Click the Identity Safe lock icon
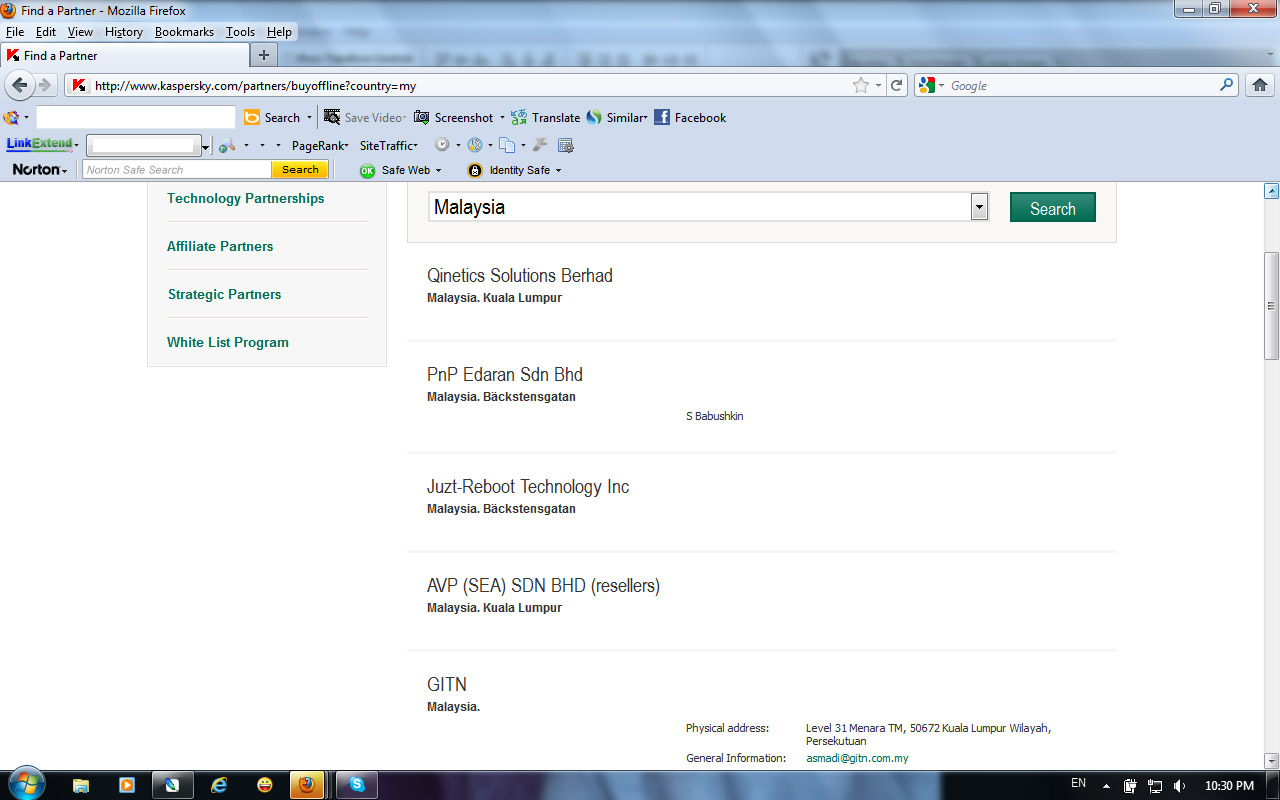Image resolution: width=1280 pixels, height=800 pixels. point(475,170)
